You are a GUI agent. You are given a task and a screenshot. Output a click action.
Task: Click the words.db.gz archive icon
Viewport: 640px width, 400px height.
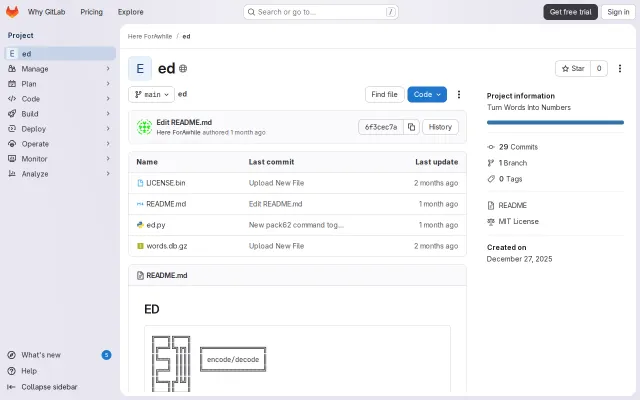pyautogui.click(x=140, y=246)
